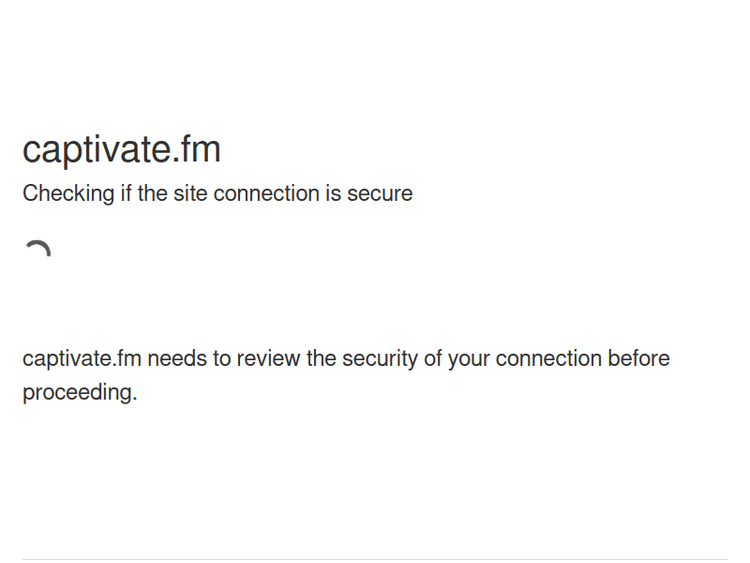This screenshot has width=750, height=563.
Task: Click the word "Checking" in the subtitle
Action: point(68,194)
